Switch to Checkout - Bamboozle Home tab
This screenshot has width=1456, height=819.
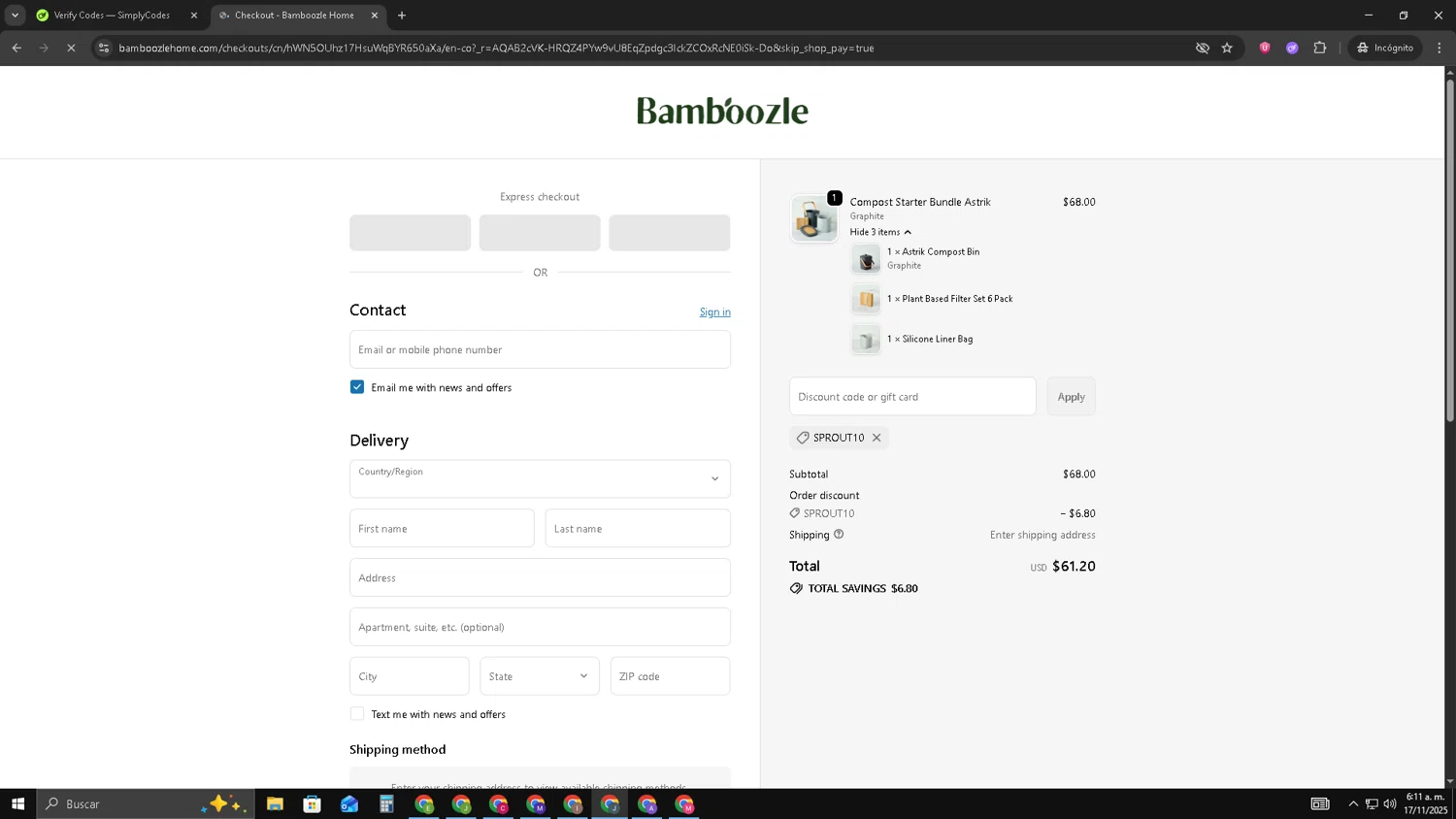point(294,16)
